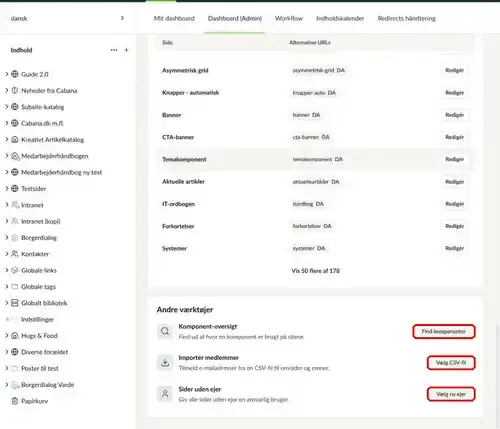Open the Redirects håndtering tab
The width and height of the screenshot is (500, 429).
pyautogui.click(x=407, y=18)
